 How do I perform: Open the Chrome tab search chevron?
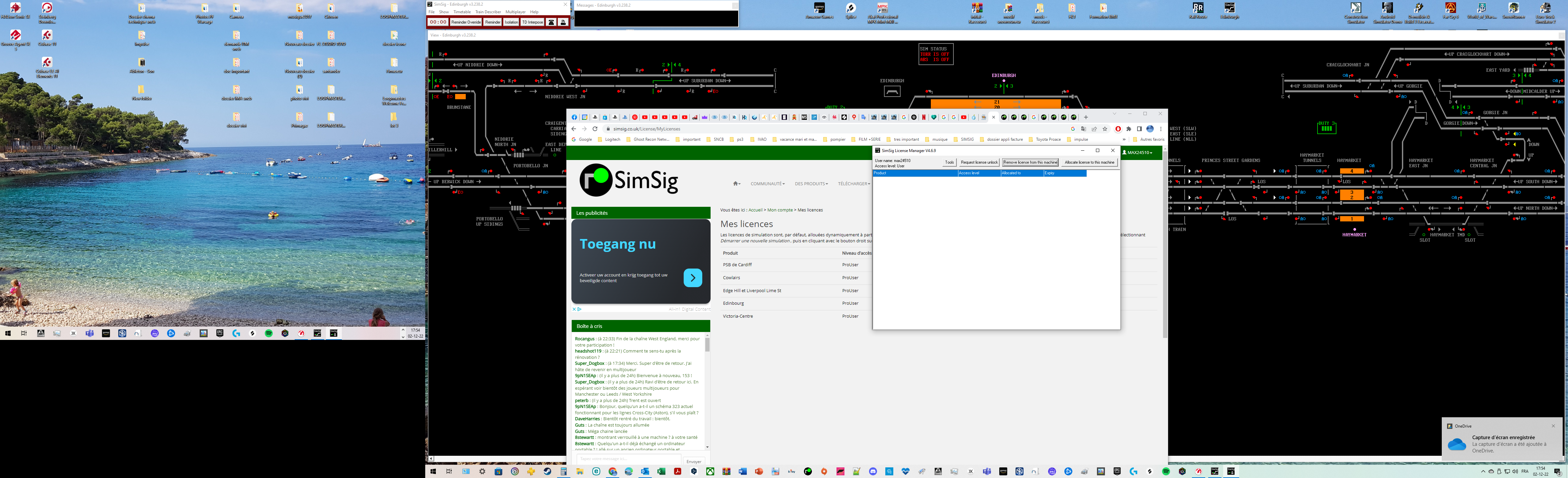pyautogui.click(x=1115, y=114)
